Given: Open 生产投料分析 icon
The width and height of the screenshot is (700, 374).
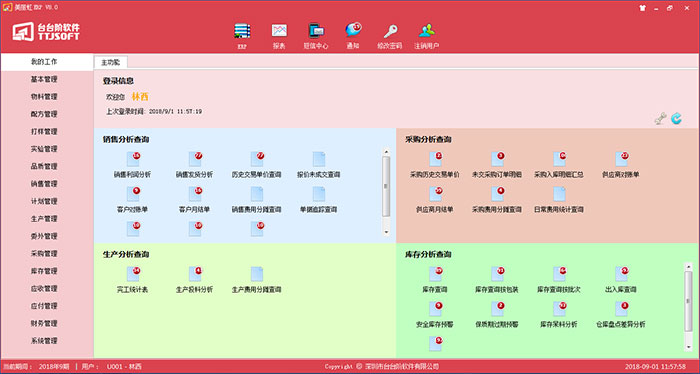Looking at the screenshot, I should [x=195, y=274].
